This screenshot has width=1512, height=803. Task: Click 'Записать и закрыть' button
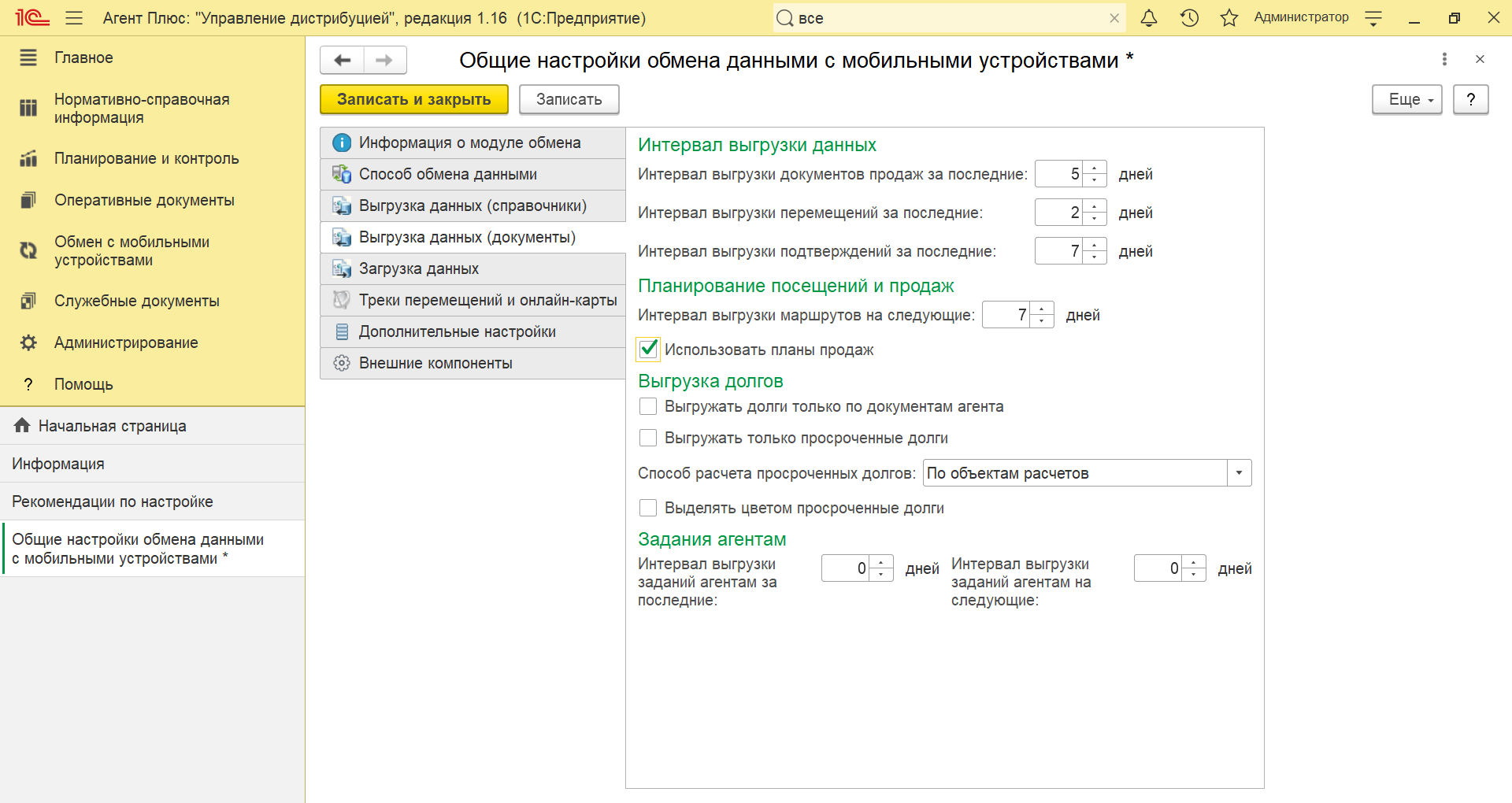point(413,100)
